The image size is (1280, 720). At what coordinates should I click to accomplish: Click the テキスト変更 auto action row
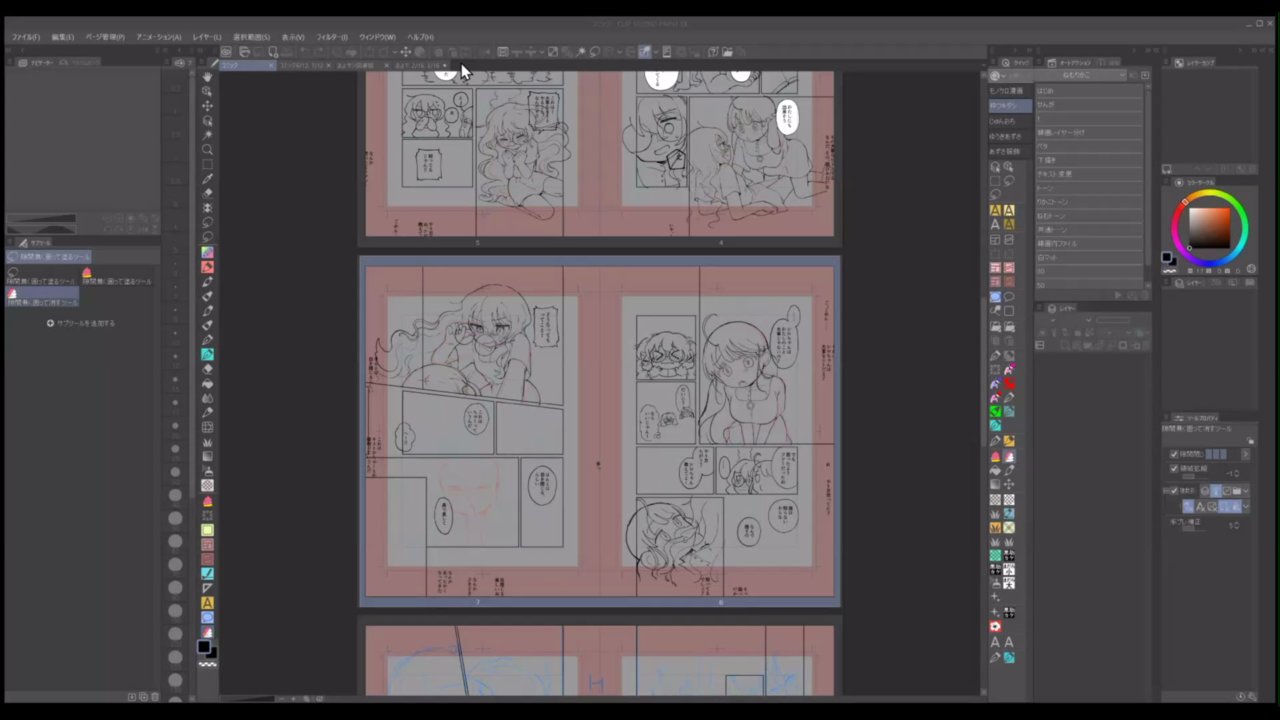1089,174
